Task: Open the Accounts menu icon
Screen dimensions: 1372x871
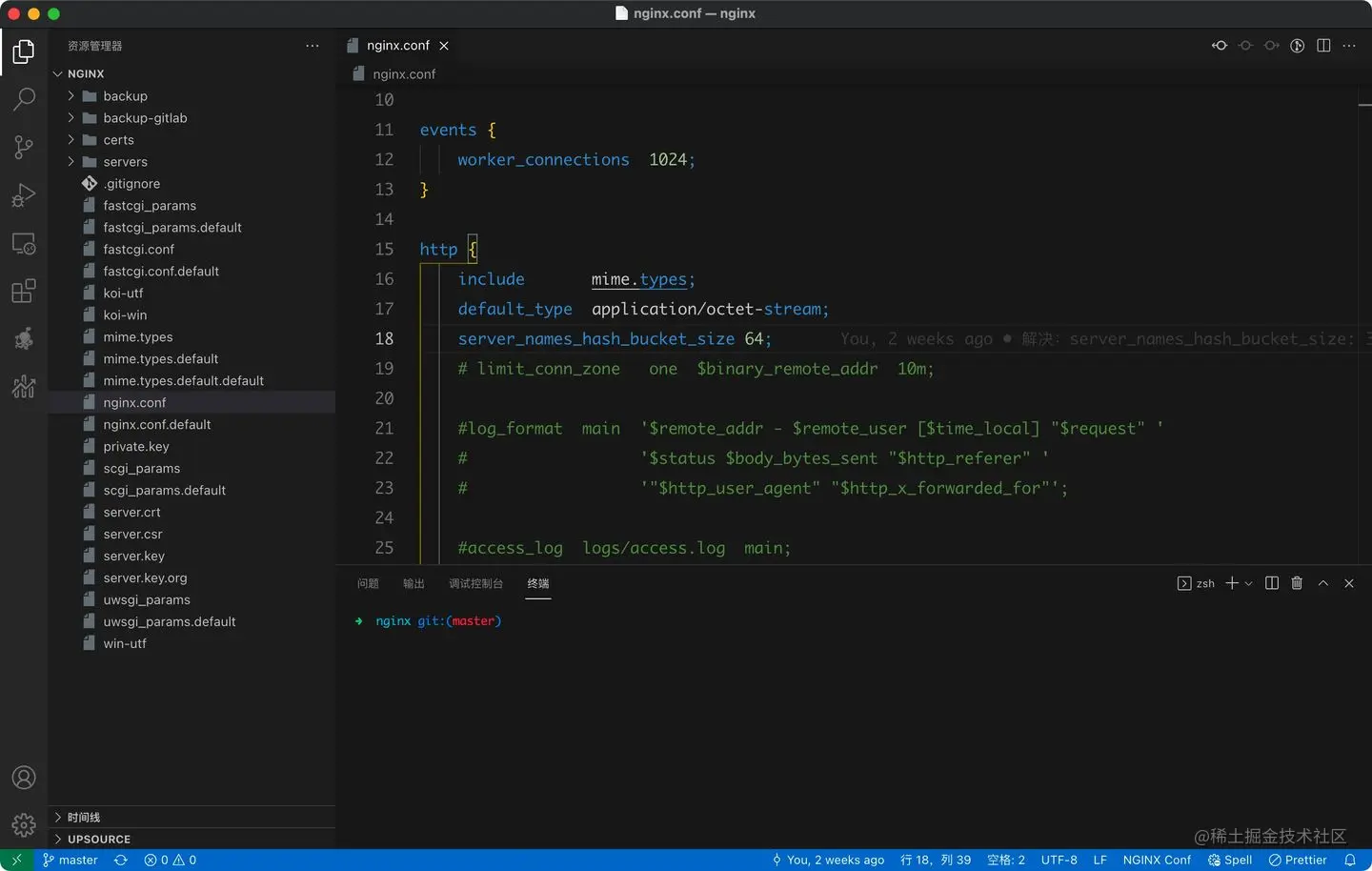Action: [24, 778]
